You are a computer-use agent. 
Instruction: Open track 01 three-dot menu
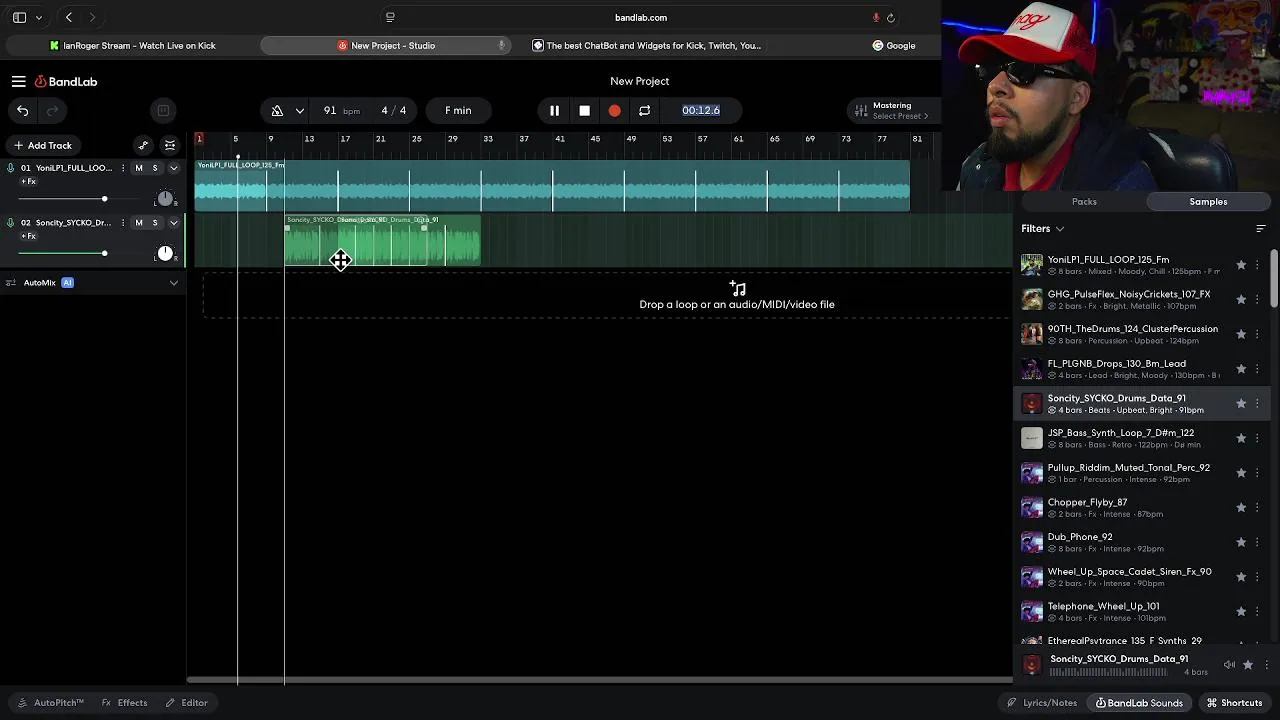(x=123, y=168)
